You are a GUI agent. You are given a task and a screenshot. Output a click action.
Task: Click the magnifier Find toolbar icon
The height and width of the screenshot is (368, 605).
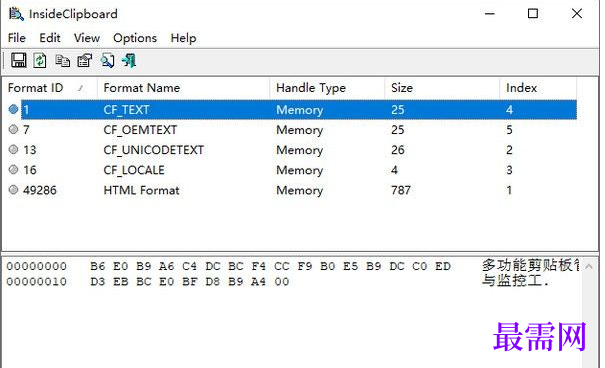tap(107, 61)
